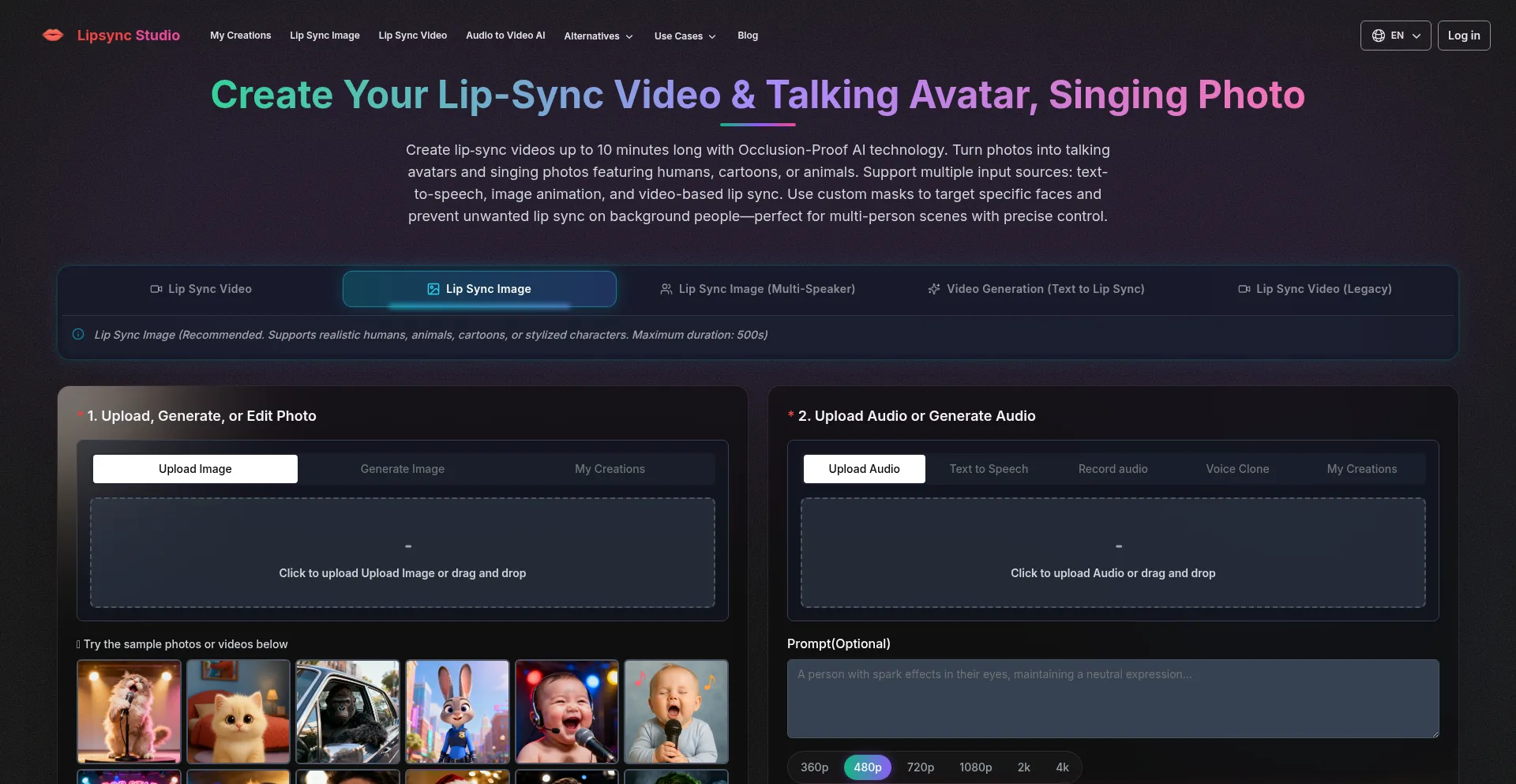This screenshot has width=1516, height=784.
Task: Switch to Record audio tab
Action: click(x=1113, y=469)
